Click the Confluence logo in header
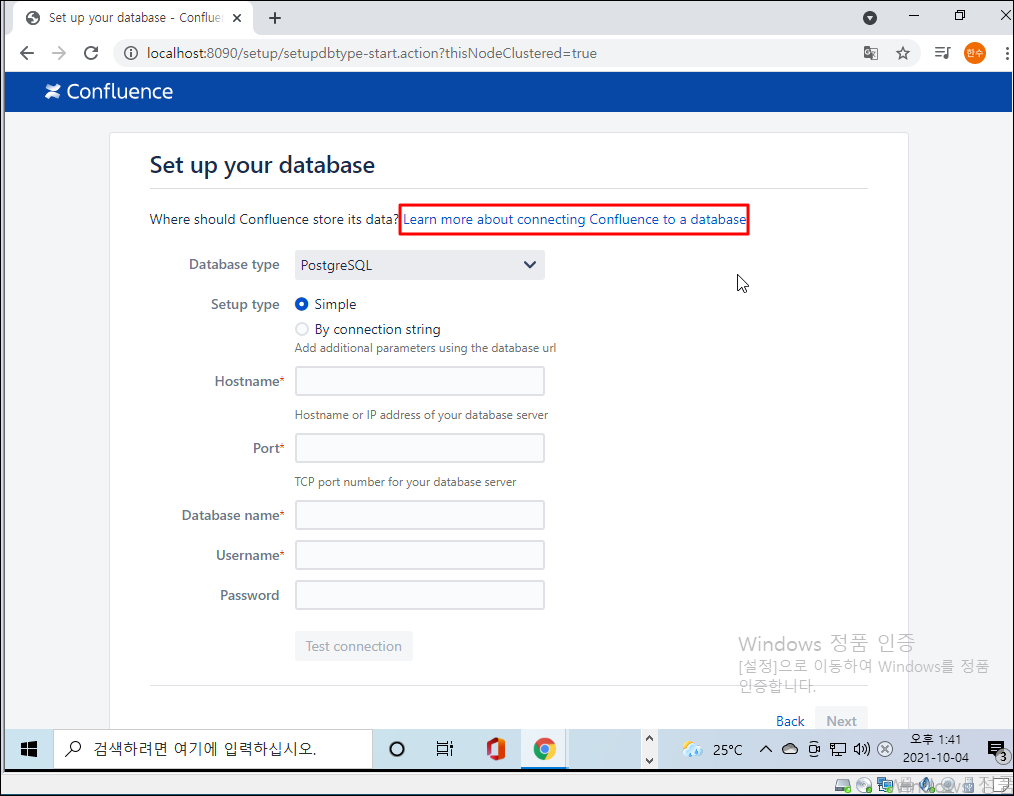 coord(109,91)
